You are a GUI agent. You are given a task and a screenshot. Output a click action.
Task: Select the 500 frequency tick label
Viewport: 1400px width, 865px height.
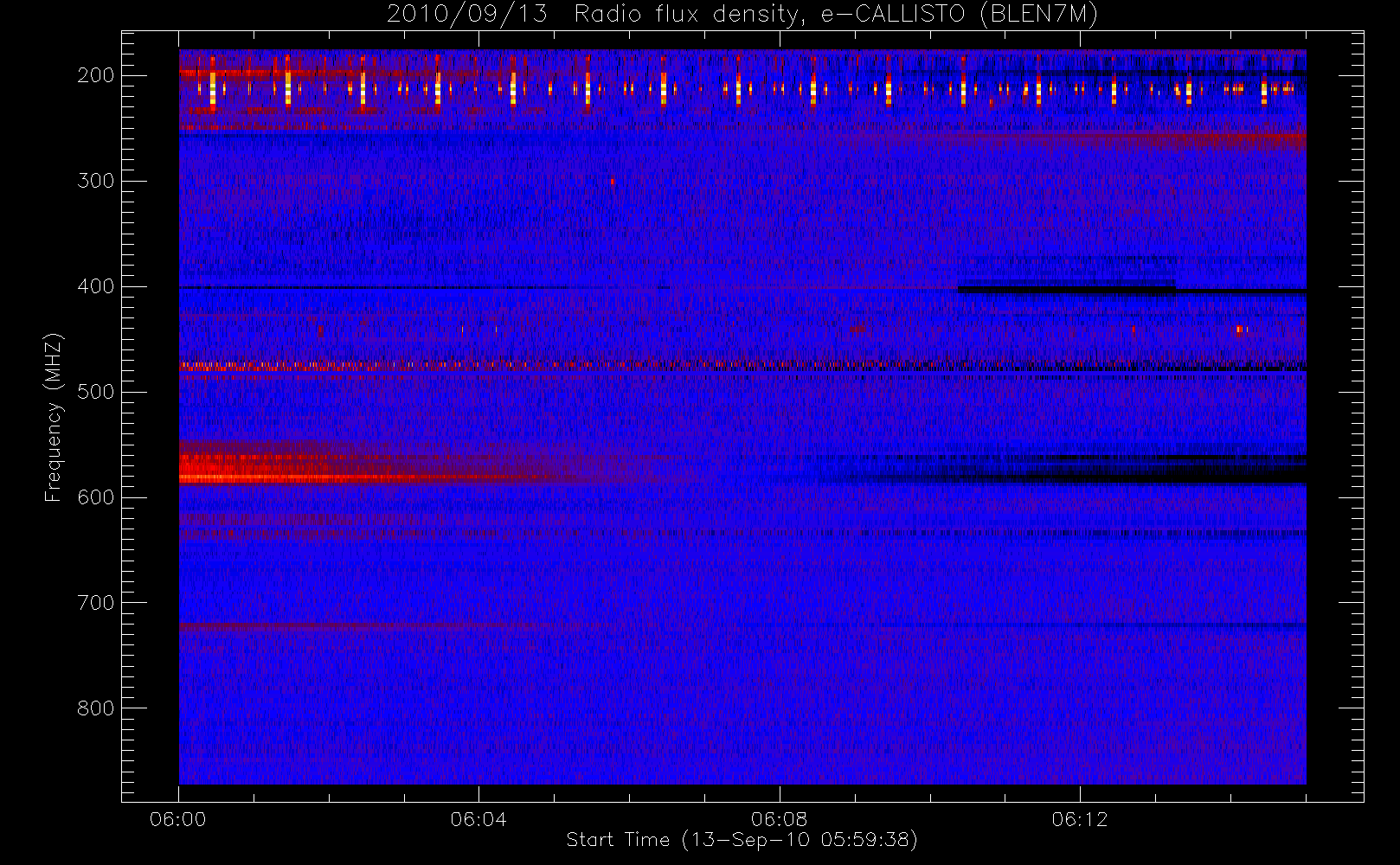(96, 392)
